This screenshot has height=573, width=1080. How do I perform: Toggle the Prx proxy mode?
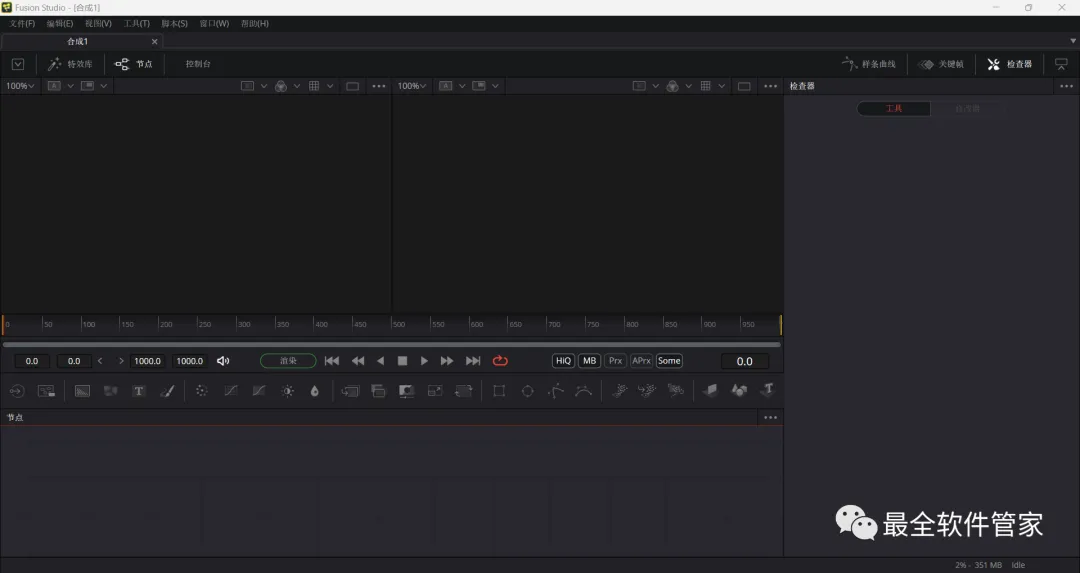(x=616, y=361)
